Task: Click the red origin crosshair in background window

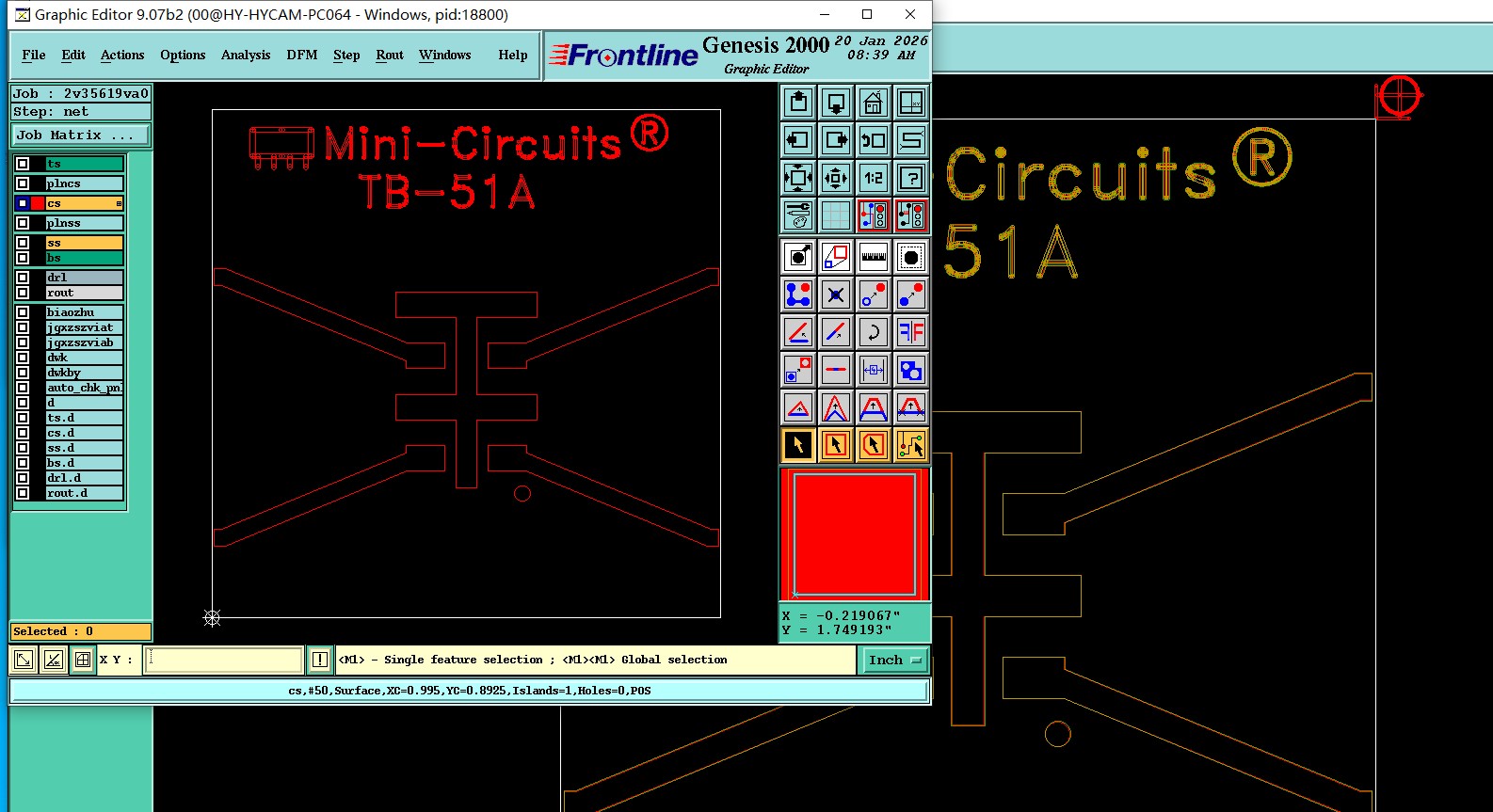Action: point(1400,96)
